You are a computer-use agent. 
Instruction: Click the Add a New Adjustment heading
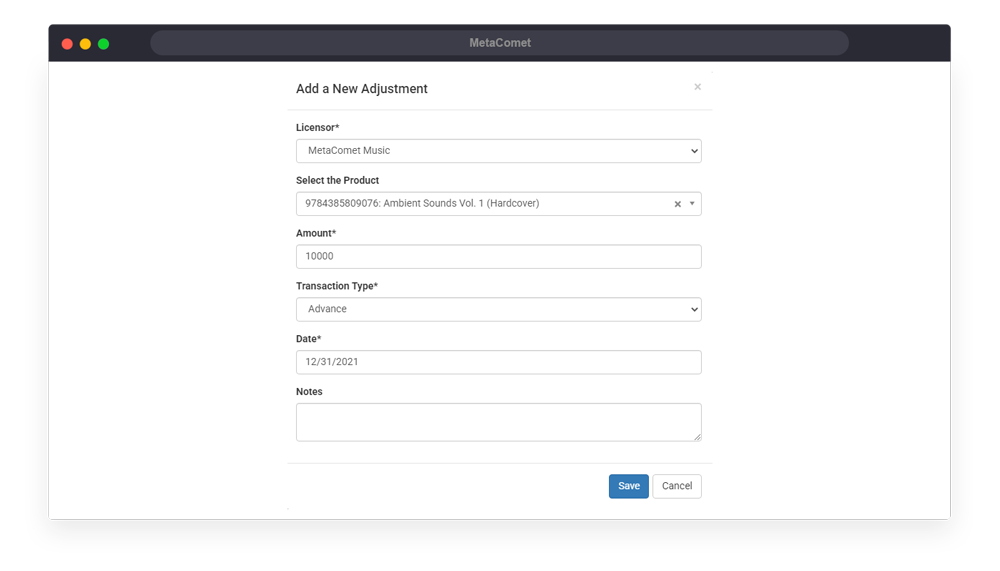pyautogui.click(x=362, y=89)
